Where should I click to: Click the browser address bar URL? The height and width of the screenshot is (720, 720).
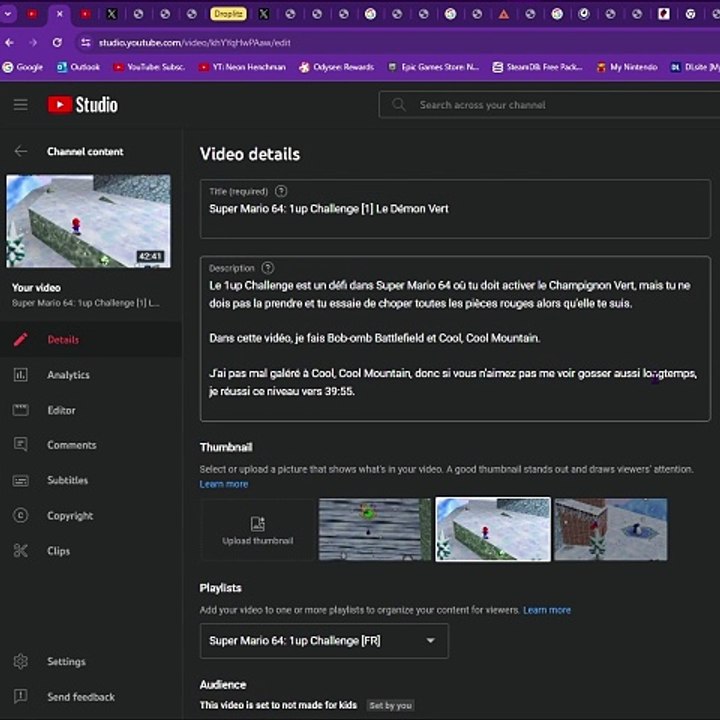(x=195, y=43)
